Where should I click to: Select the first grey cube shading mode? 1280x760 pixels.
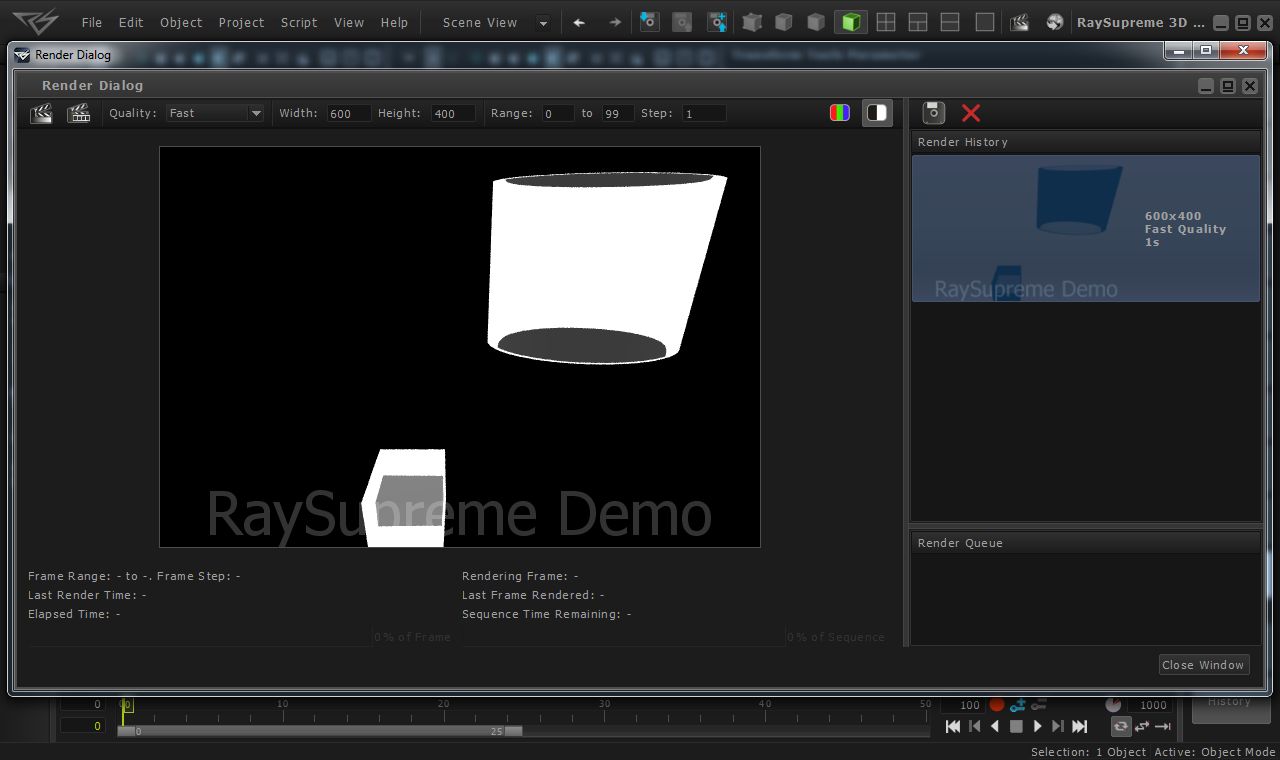[752, 21]
